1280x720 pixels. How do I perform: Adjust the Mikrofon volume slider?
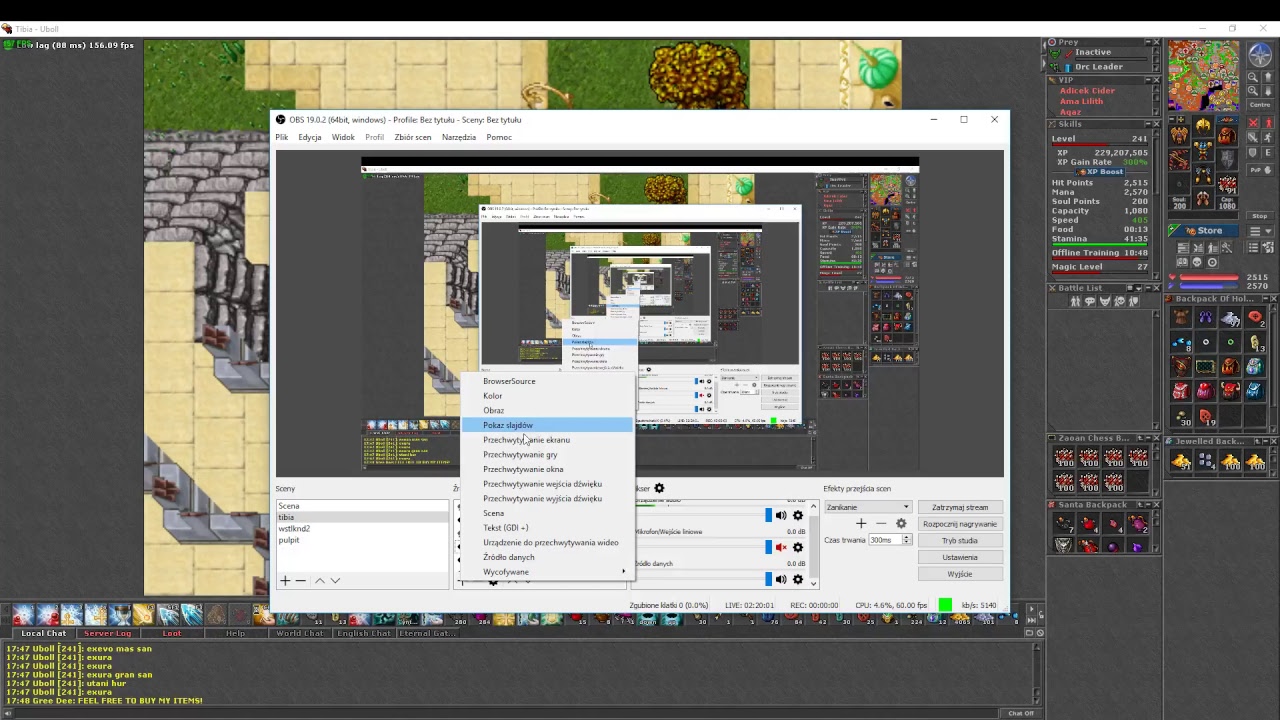pyautogui.click(x=768, y=547)
